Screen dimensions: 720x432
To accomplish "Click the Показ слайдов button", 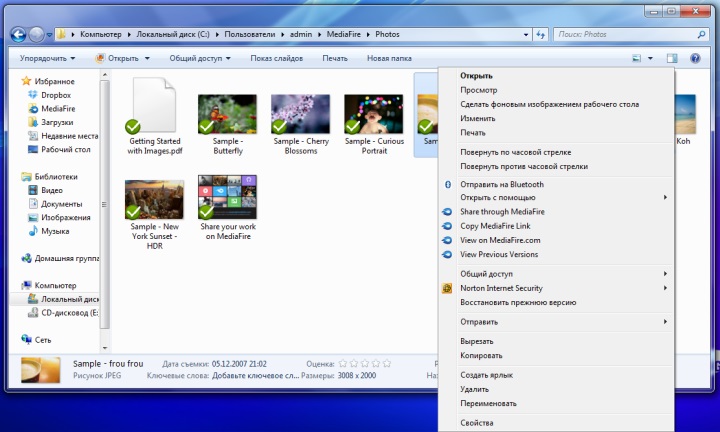I will 276,58.
